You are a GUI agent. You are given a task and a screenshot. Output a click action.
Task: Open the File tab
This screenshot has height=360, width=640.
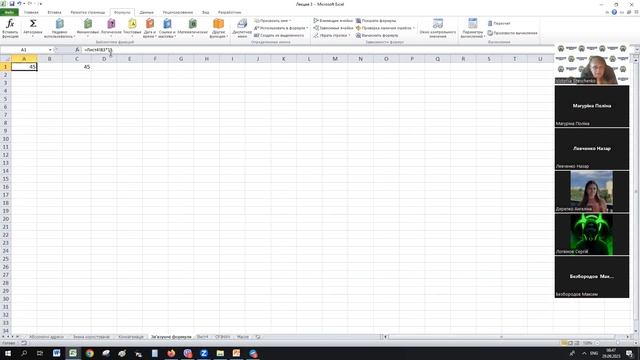(9, 12)
